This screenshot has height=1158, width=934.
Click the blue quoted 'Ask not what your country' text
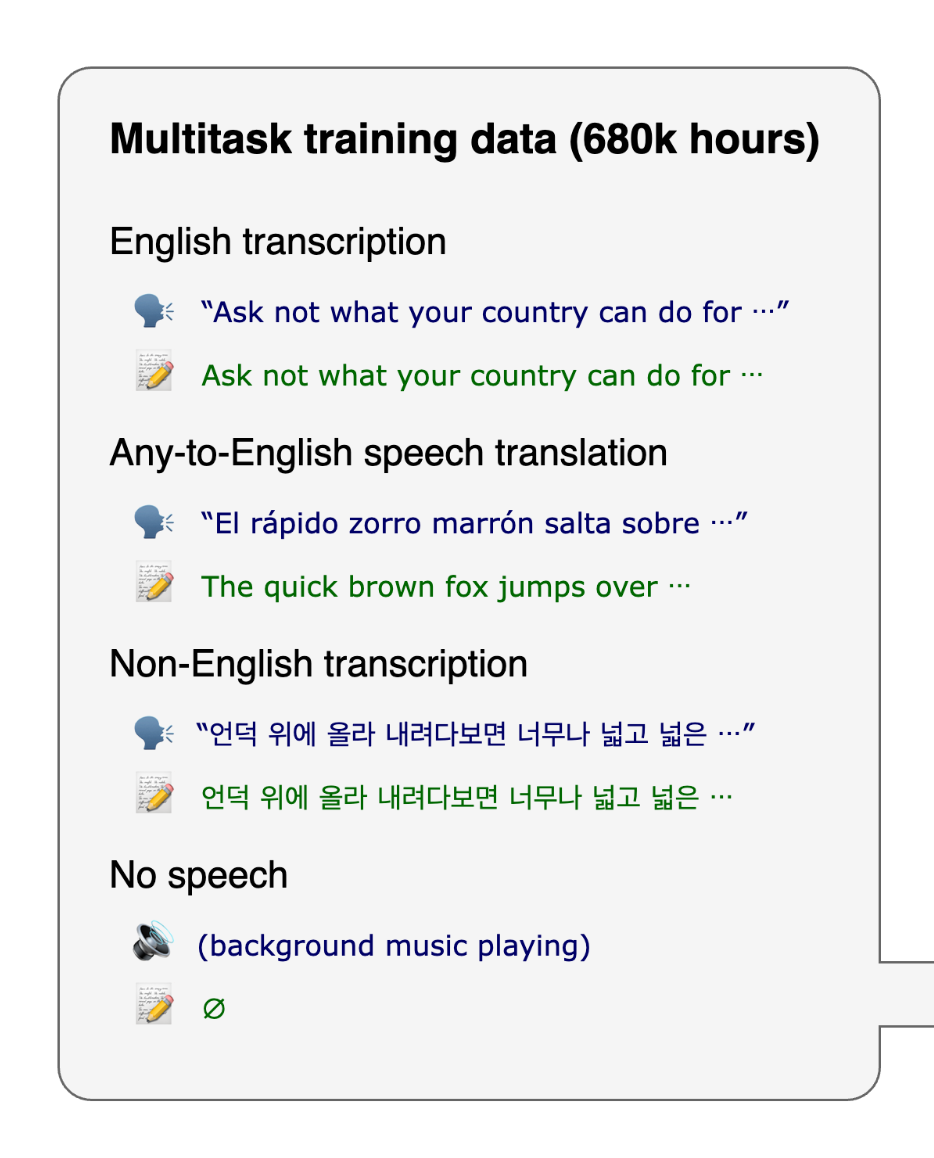(495, 312)
